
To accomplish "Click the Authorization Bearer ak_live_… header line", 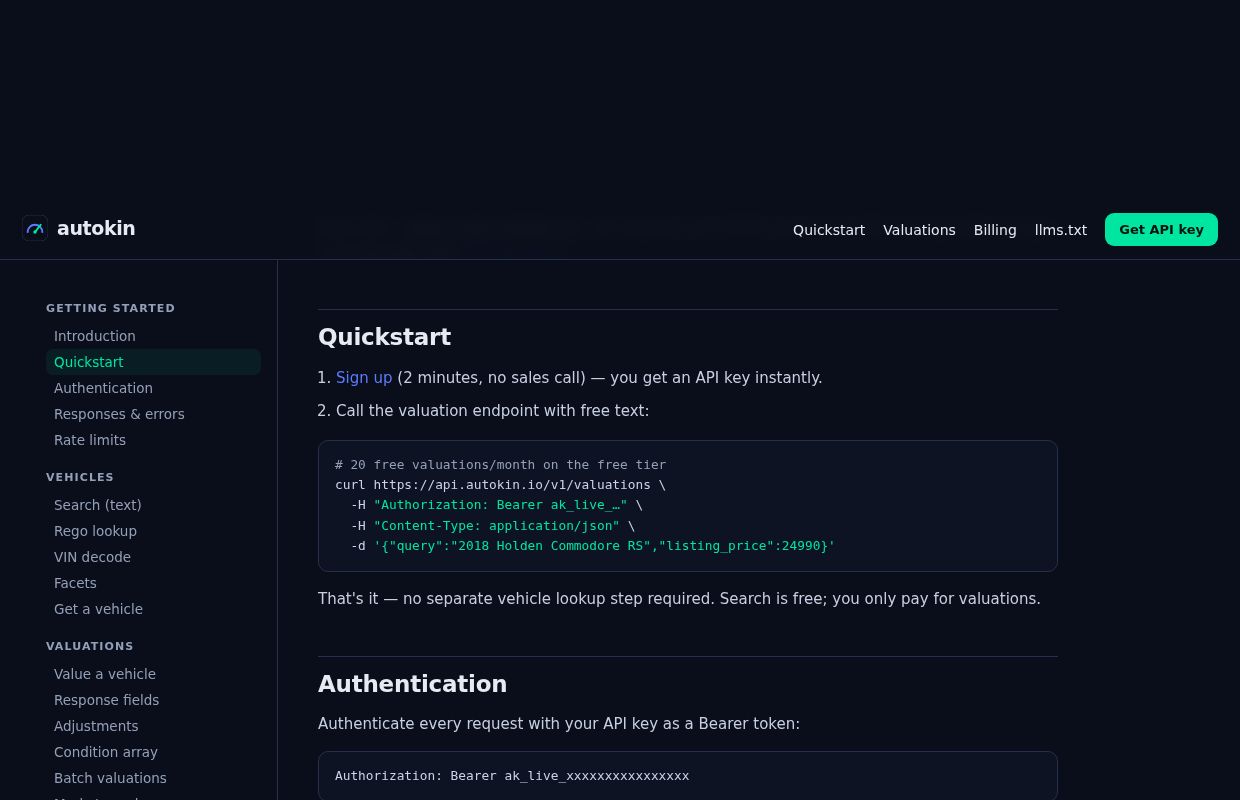I will tap(497, 505).
